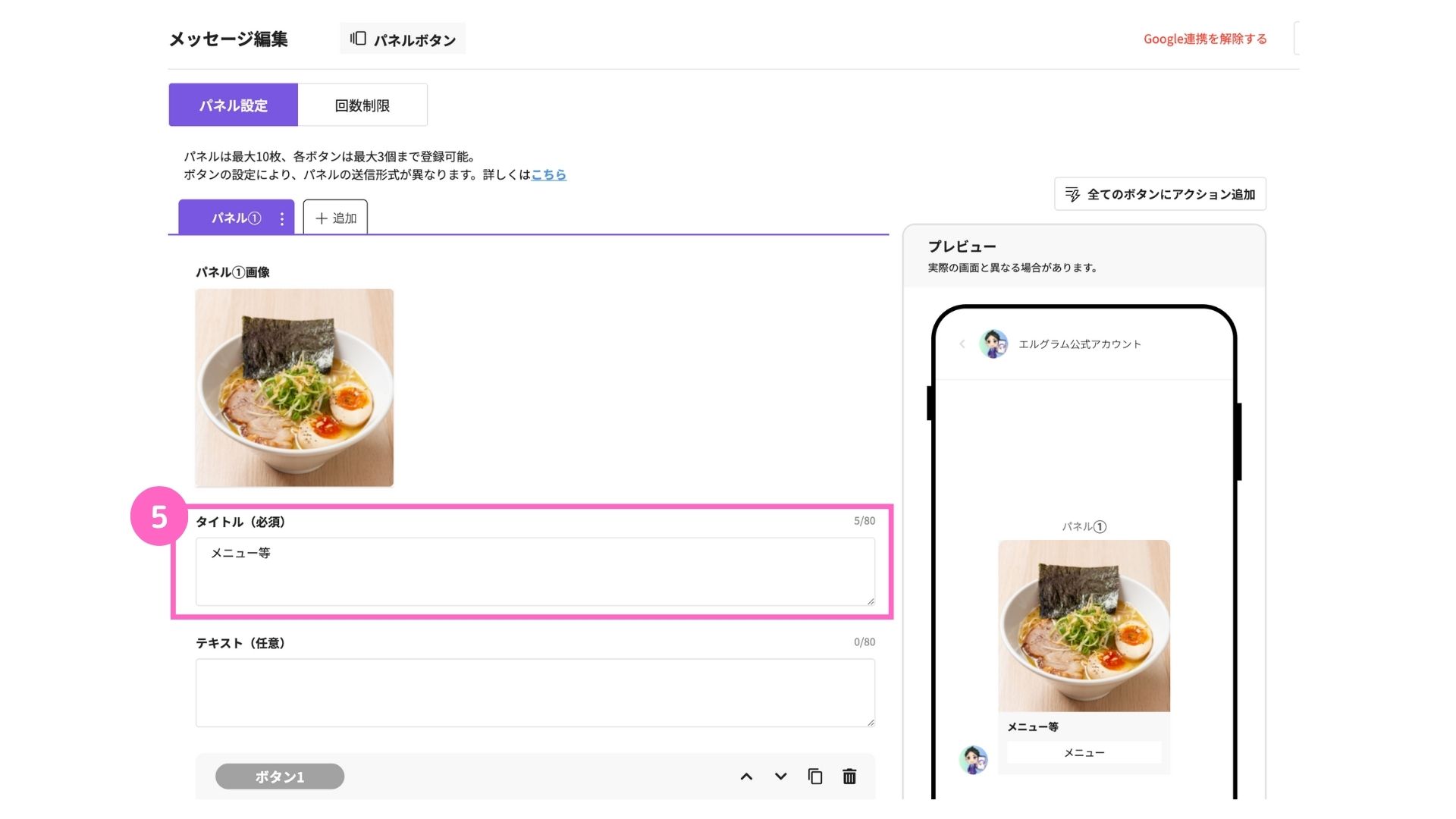The image size is (1456, 819).
Task: Click the 実際の画面と異なる場合があります note
Action: click(1013, 268)
